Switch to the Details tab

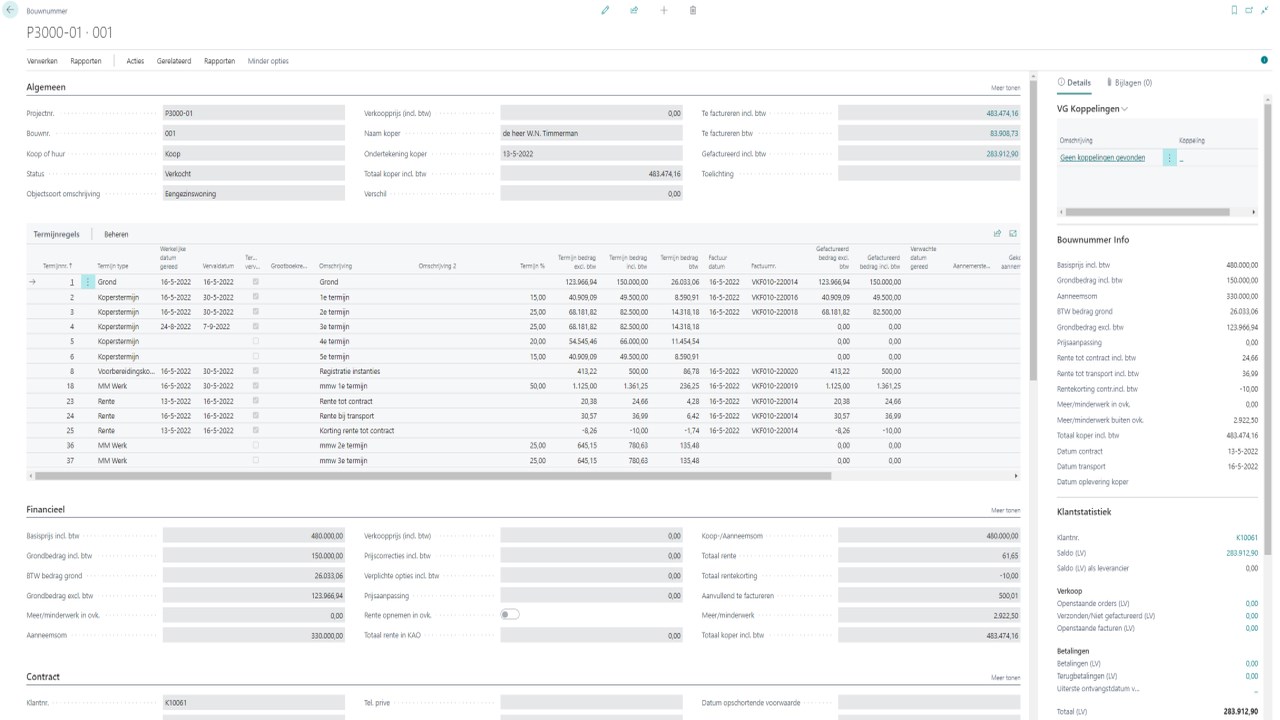(x=1075, y=83)
